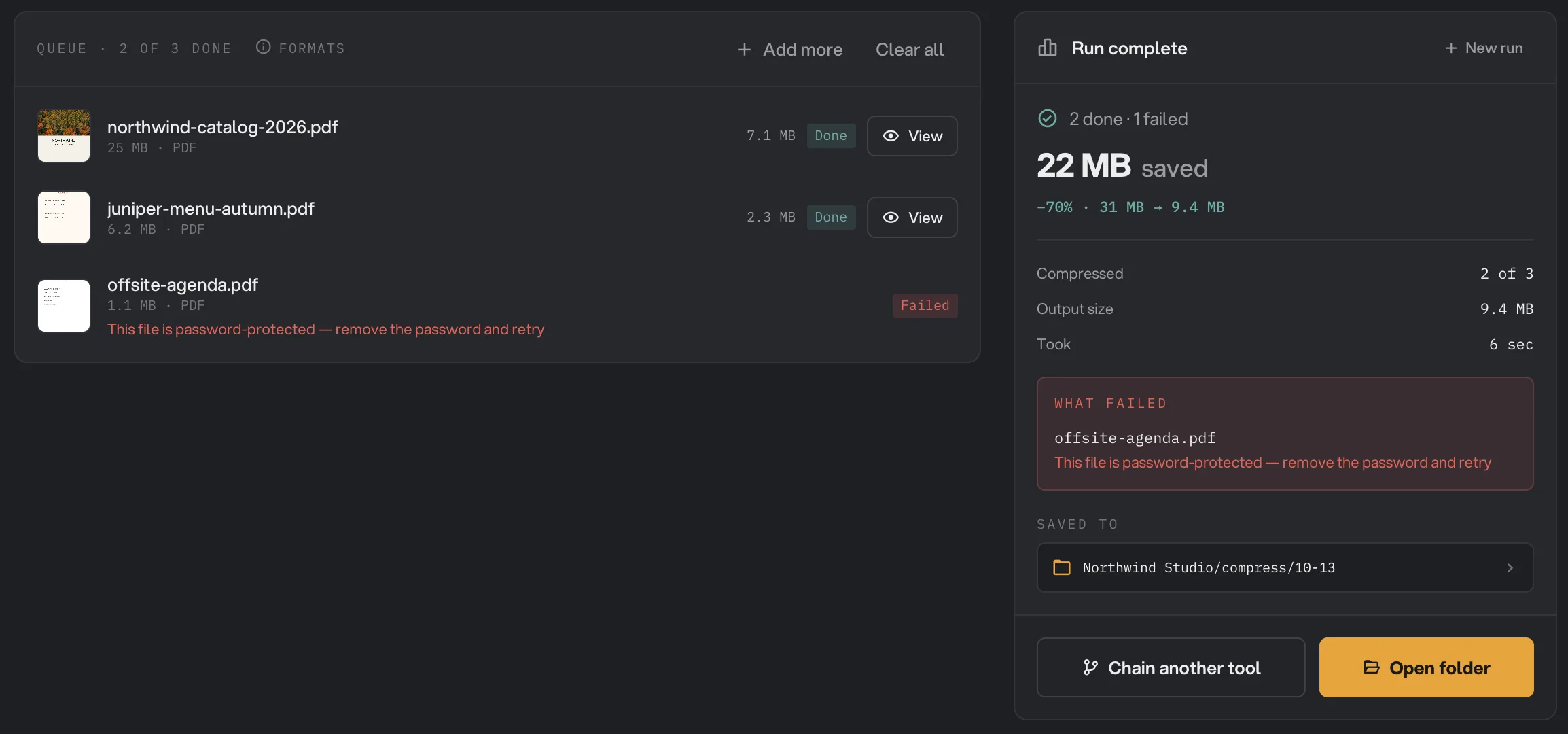View the compressed juniper-menu-autumn.pdf

pos(912,217)
